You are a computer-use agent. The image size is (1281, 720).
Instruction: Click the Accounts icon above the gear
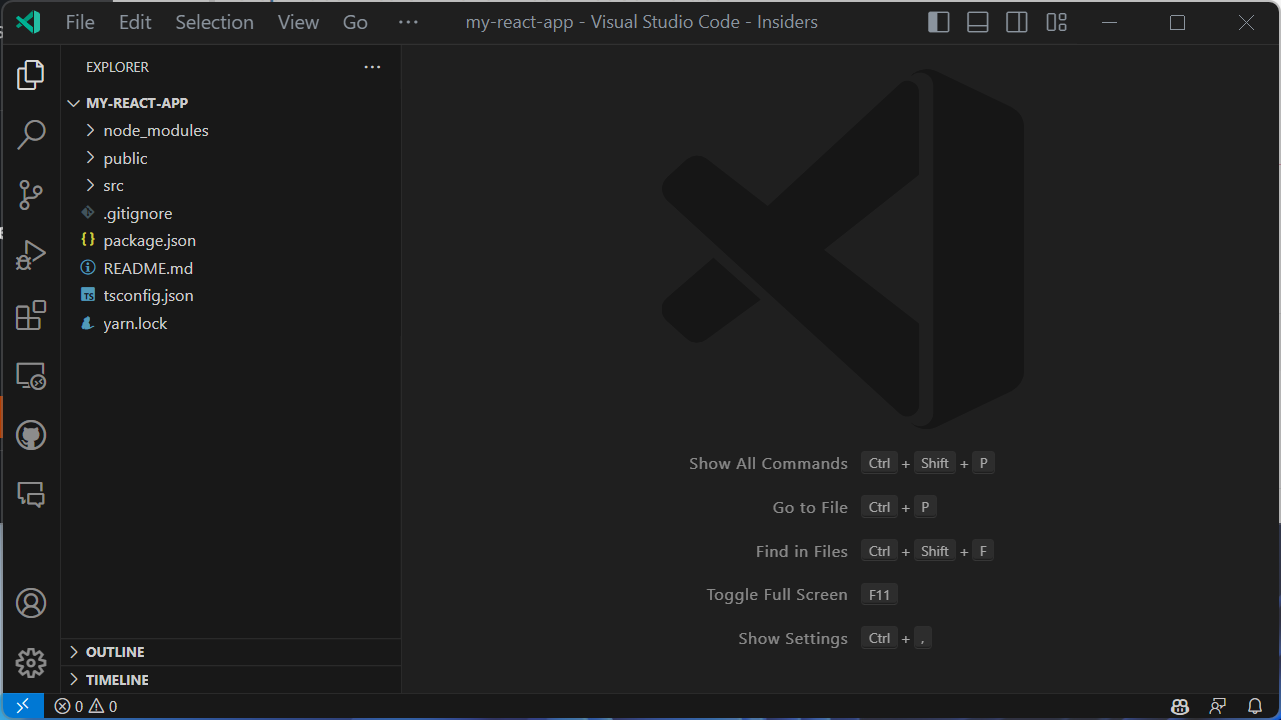click(31, 603)
